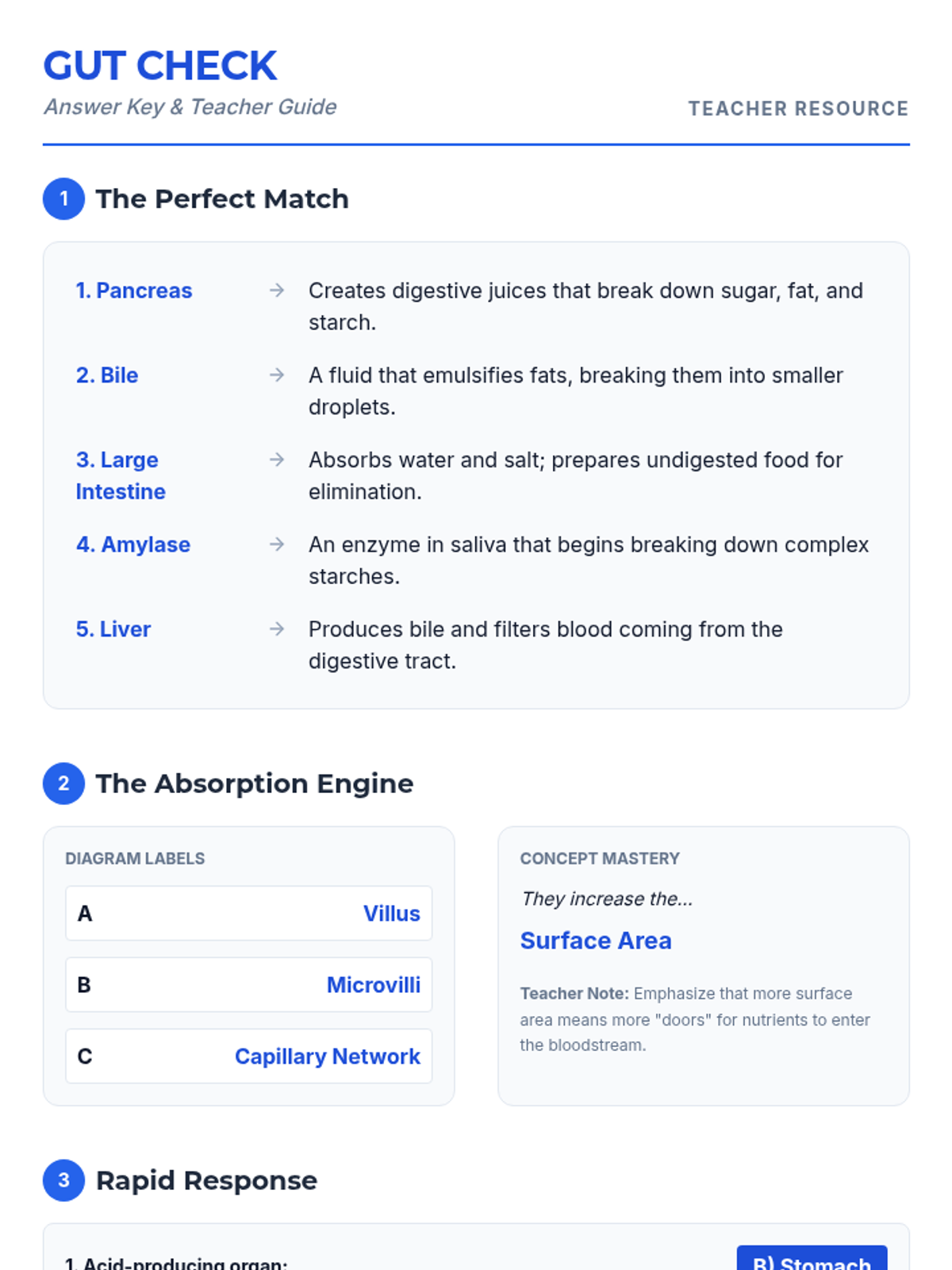This screenshot has height=1270, width=952.
Task: Click the arrow icon beside Liver
Action: click(277, 629)
